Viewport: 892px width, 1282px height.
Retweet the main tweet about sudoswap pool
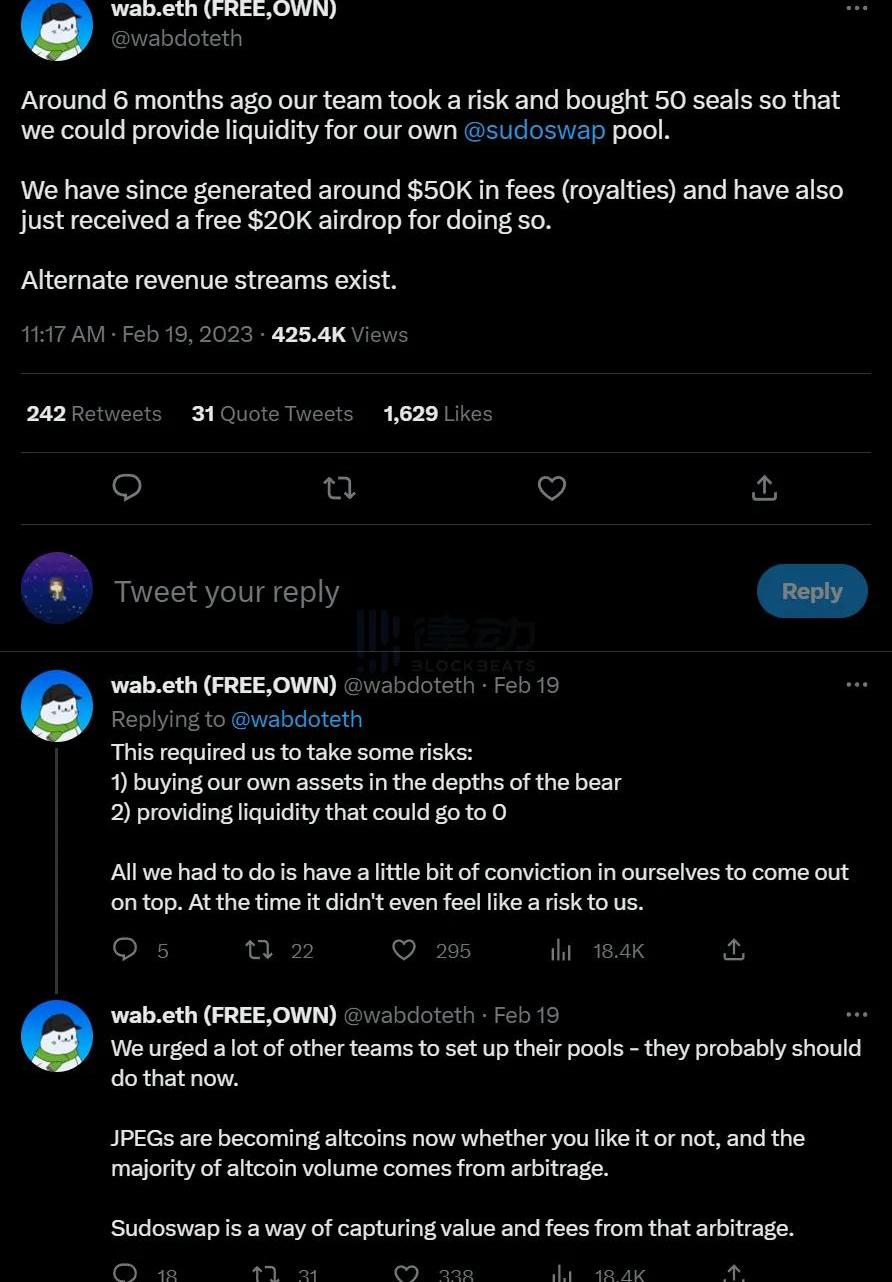coord(339,487)
